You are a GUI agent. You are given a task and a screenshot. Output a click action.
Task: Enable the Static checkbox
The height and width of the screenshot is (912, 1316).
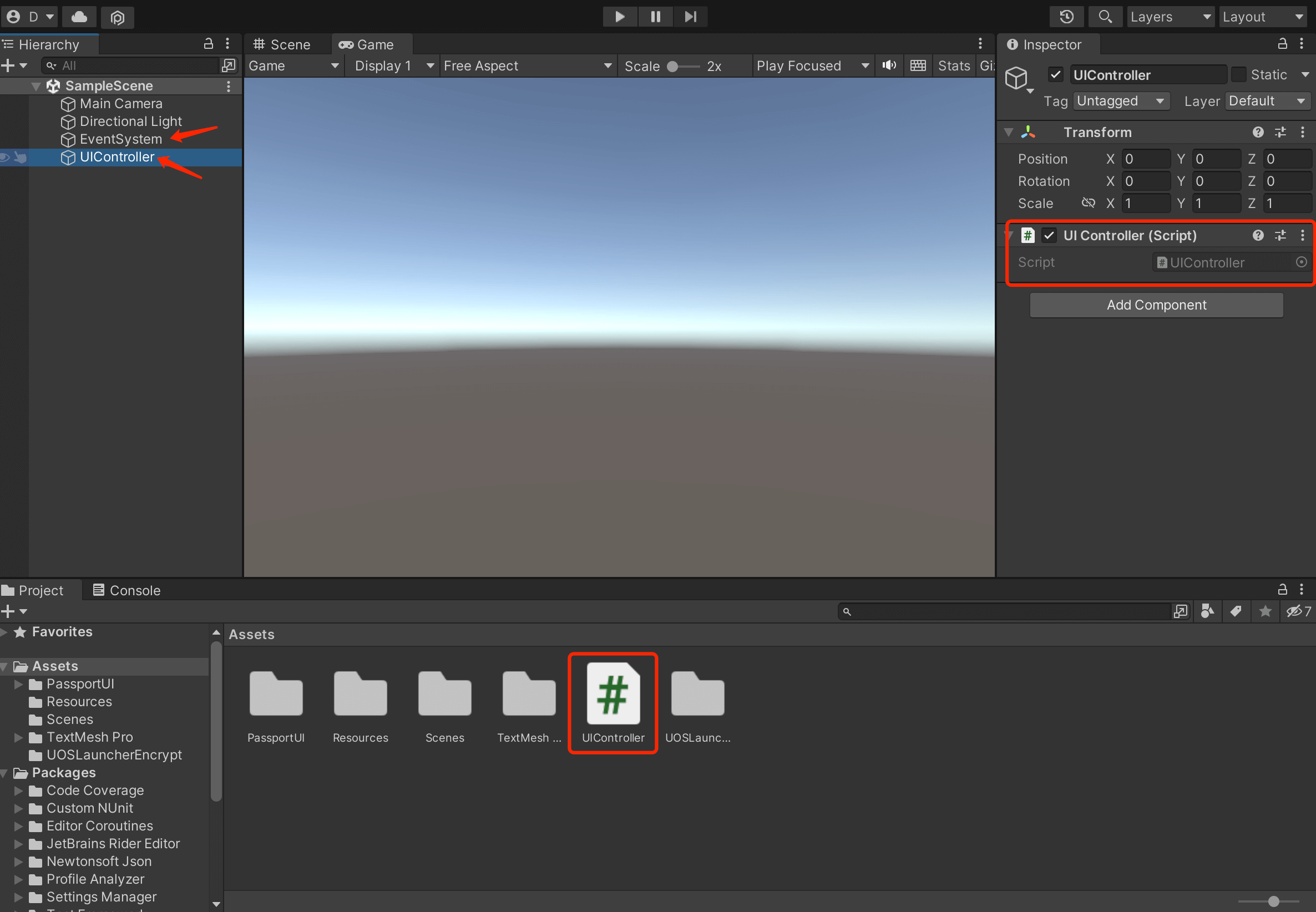[1239, 75]
